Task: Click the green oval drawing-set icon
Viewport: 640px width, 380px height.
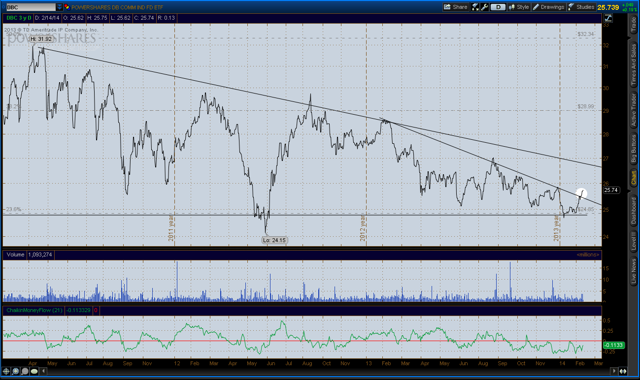Action: 34,371
